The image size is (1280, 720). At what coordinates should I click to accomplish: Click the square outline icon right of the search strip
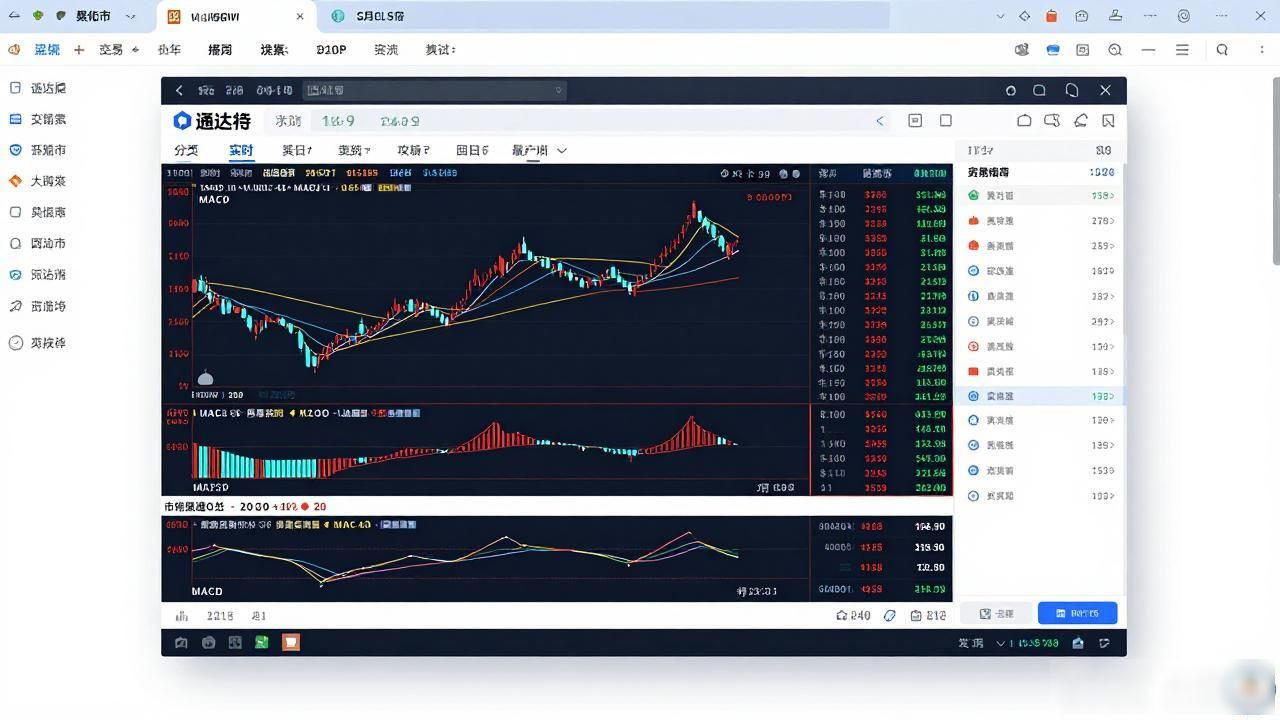946,121
